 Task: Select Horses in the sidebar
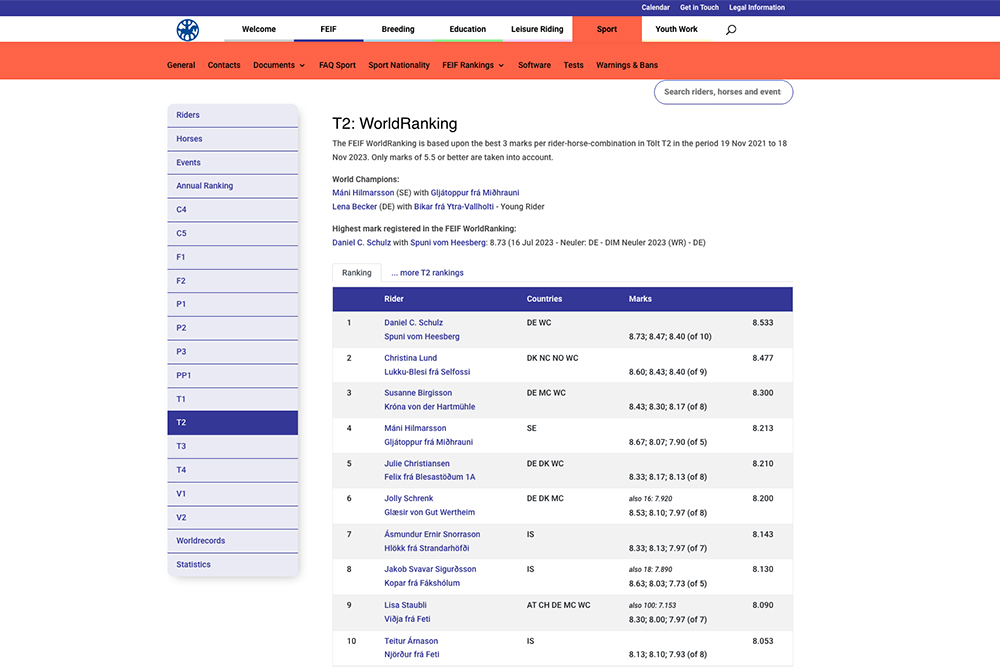click(x=233, y=139)
